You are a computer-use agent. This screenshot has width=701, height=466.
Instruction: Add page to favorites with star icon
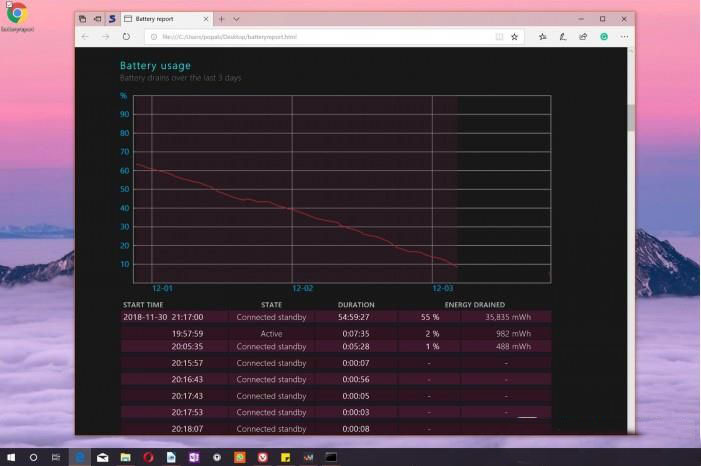pyautogui.click(x=515, y=36)
